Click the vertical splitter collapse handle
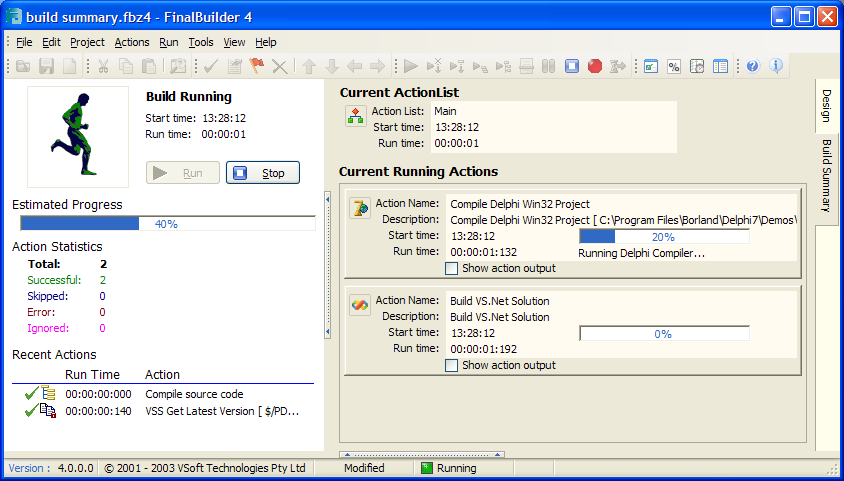The image size is (844, 481). [327, 266]
